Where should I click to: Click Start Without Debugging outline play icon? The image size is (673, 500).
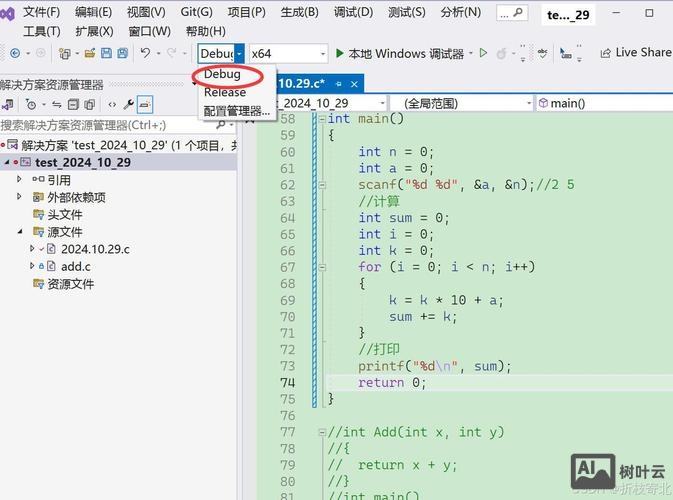click(483, 53)
